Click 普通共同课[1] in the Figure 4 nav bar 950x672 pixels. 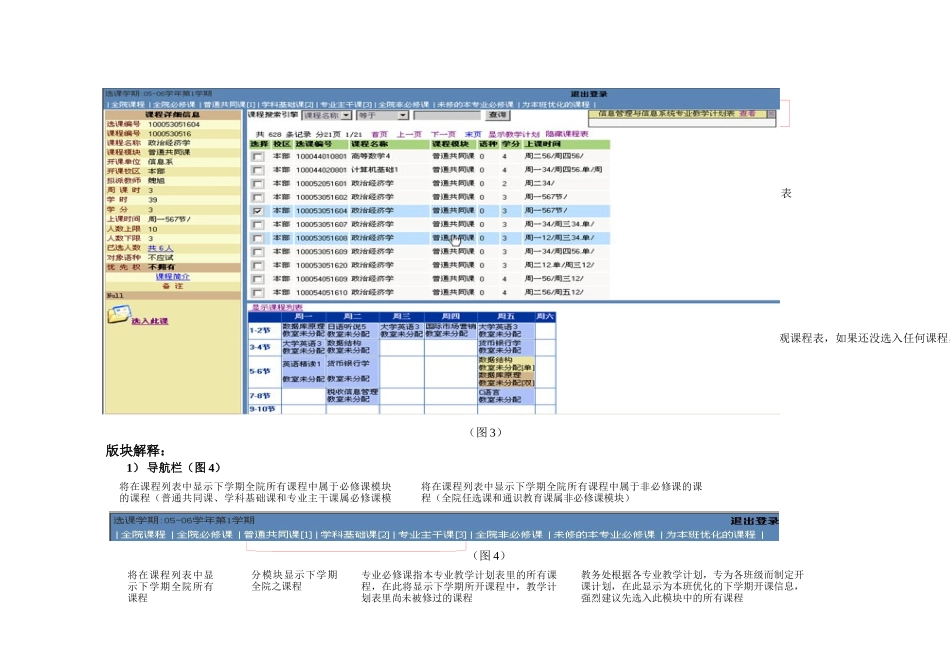[278, 534]
